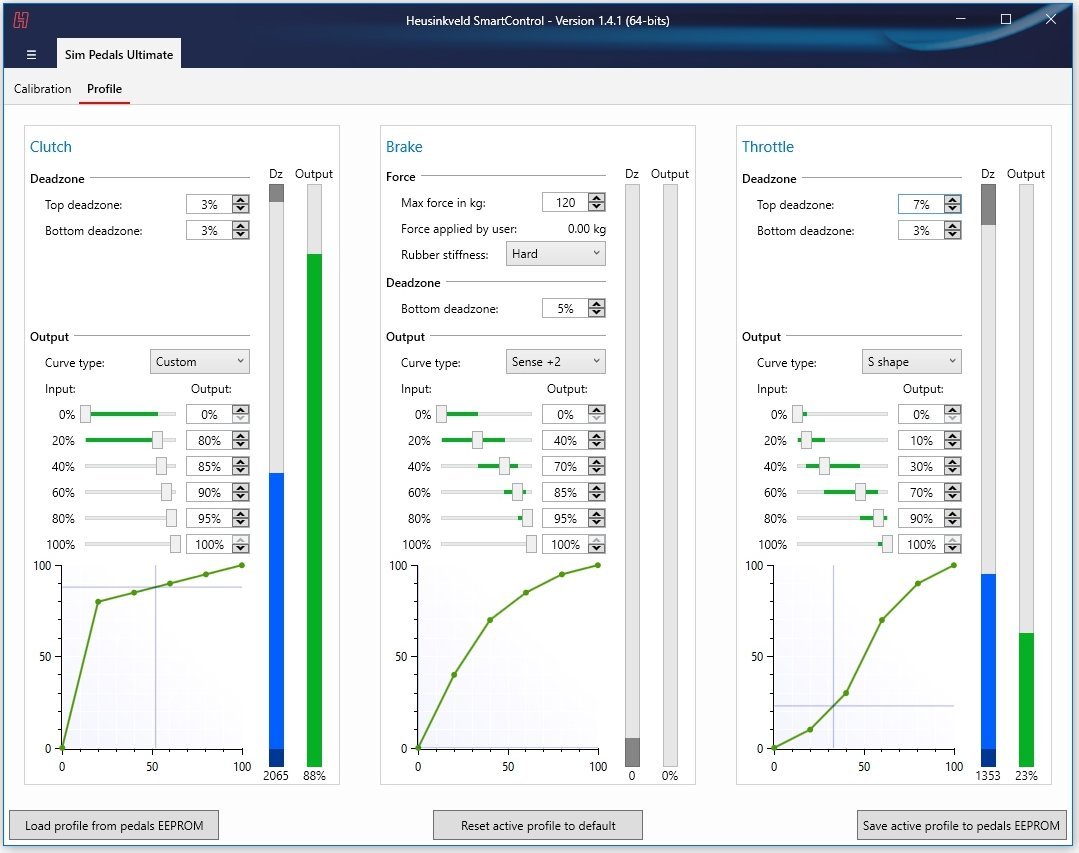This screenshot has height=853, width=1079.
Task: Open the Clutch Curve type dropdown
Action: pyautogui.click(x=200, y=362)
